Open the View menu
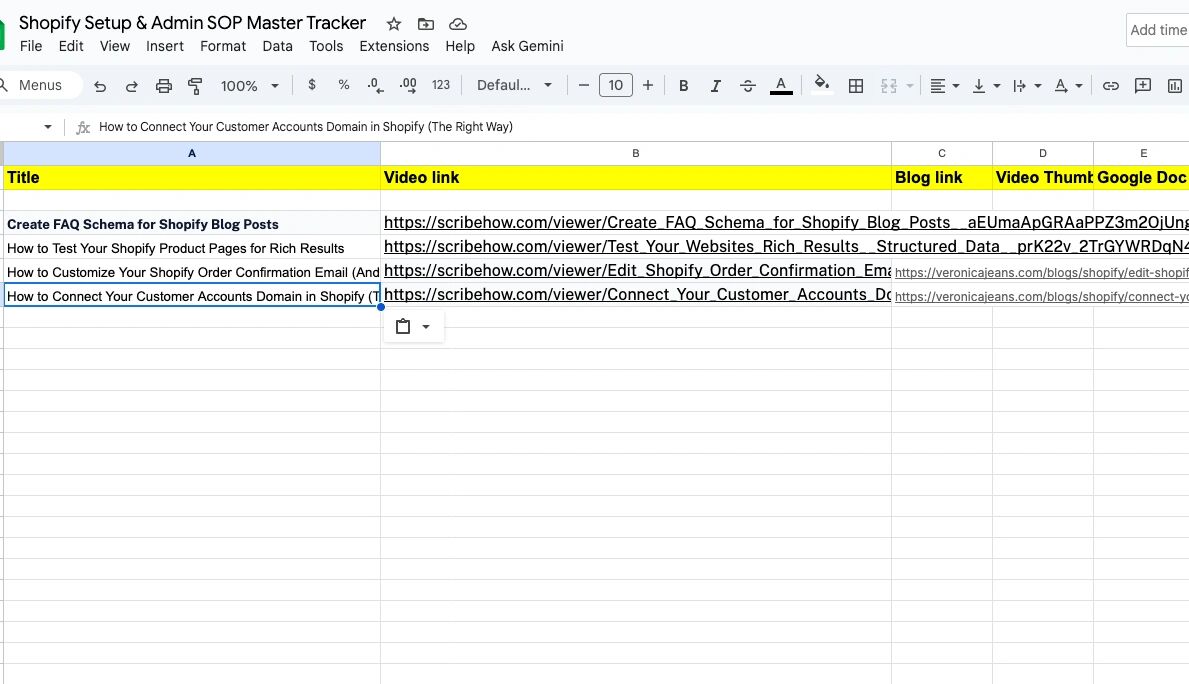The height and width of the screenshot is (684, 1189). 115,46
